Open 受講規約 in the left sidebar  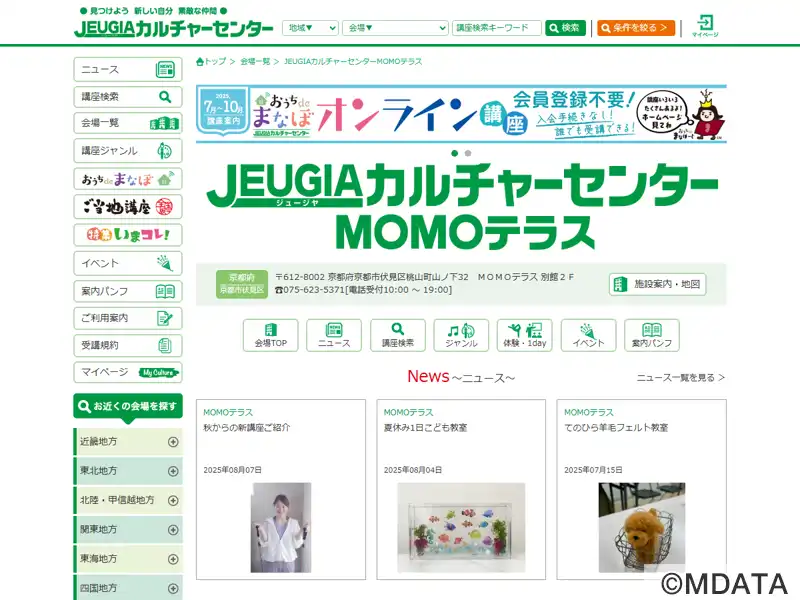128,345
